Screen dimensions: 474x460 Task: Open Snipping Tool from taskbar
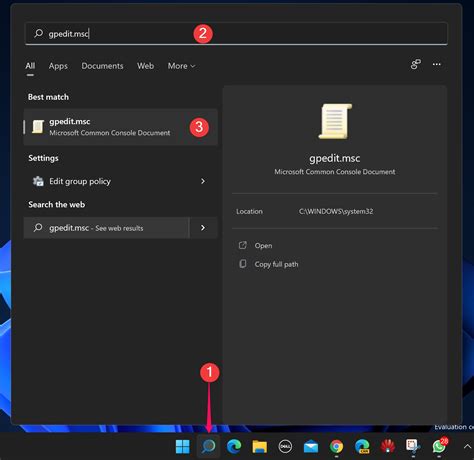(x=413, y=446)
